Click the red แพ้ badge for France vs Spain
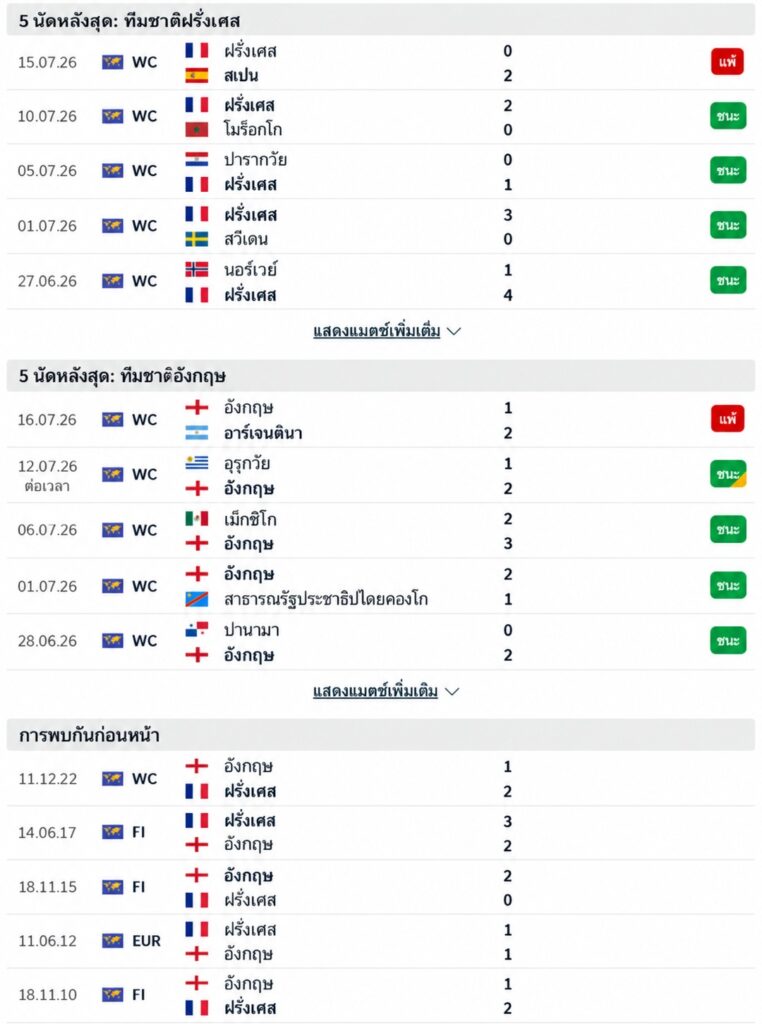Screen dimensions: 762x1024 point(727,62)
